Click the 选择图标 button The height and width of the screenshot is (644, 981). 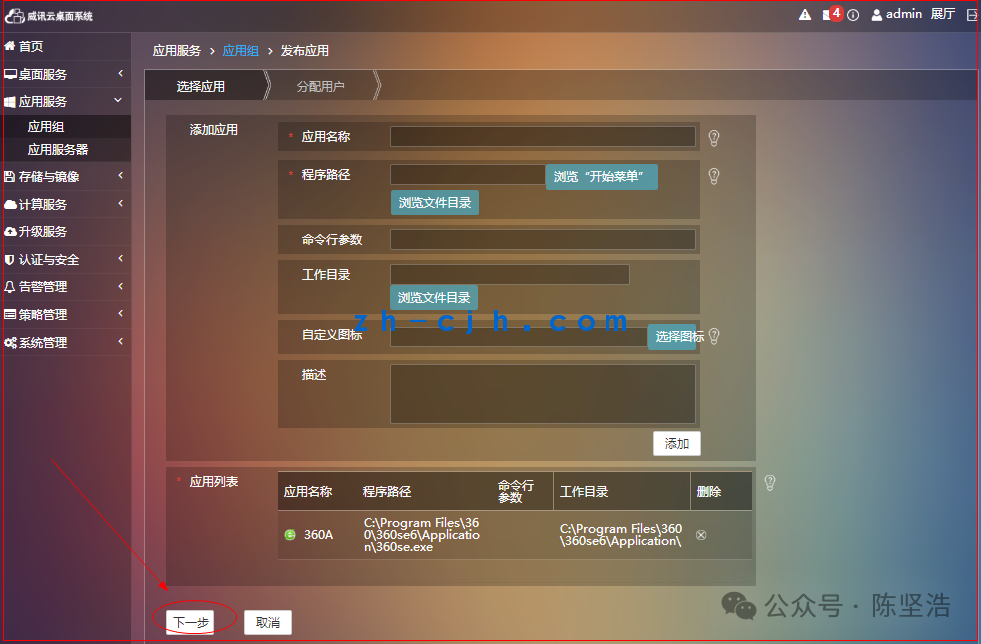[673, 337]
